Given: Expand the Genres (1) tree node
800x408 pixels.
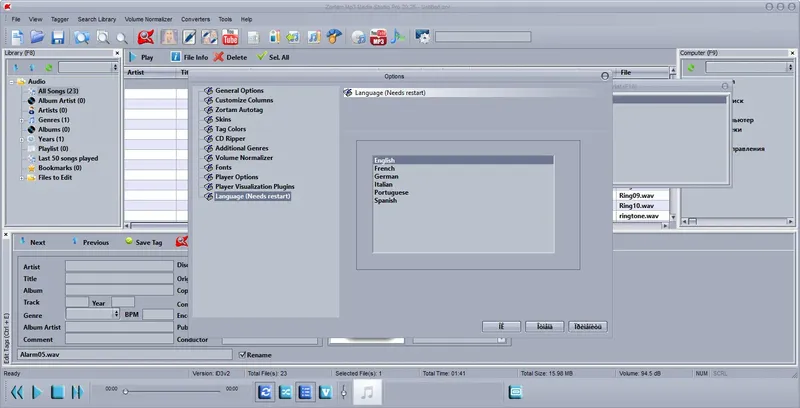Looking at the screenshot, I should (x=21, y=120).
